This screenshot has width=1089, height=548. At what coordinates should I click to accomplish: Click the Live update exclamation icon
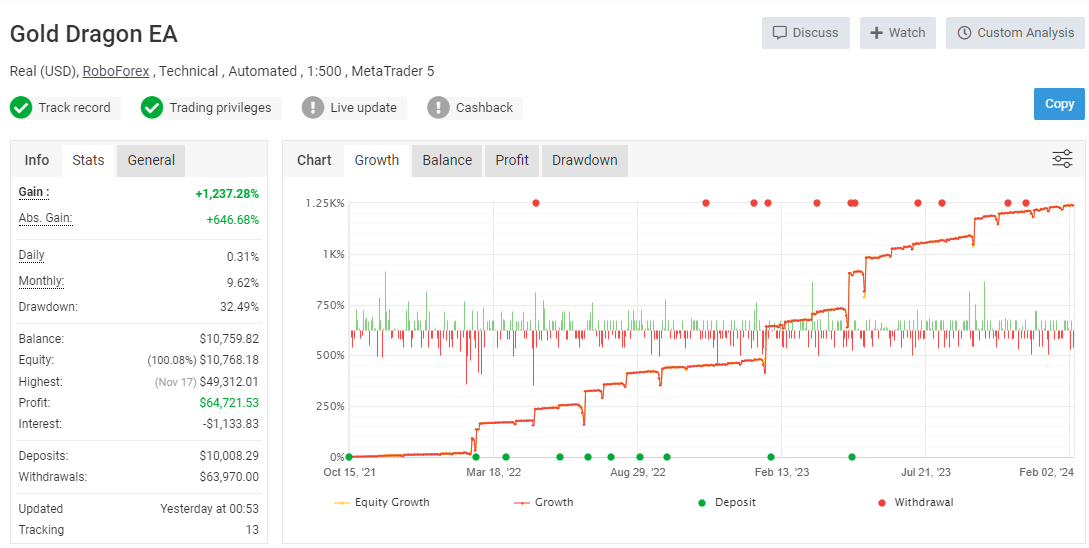coord(313,108)
